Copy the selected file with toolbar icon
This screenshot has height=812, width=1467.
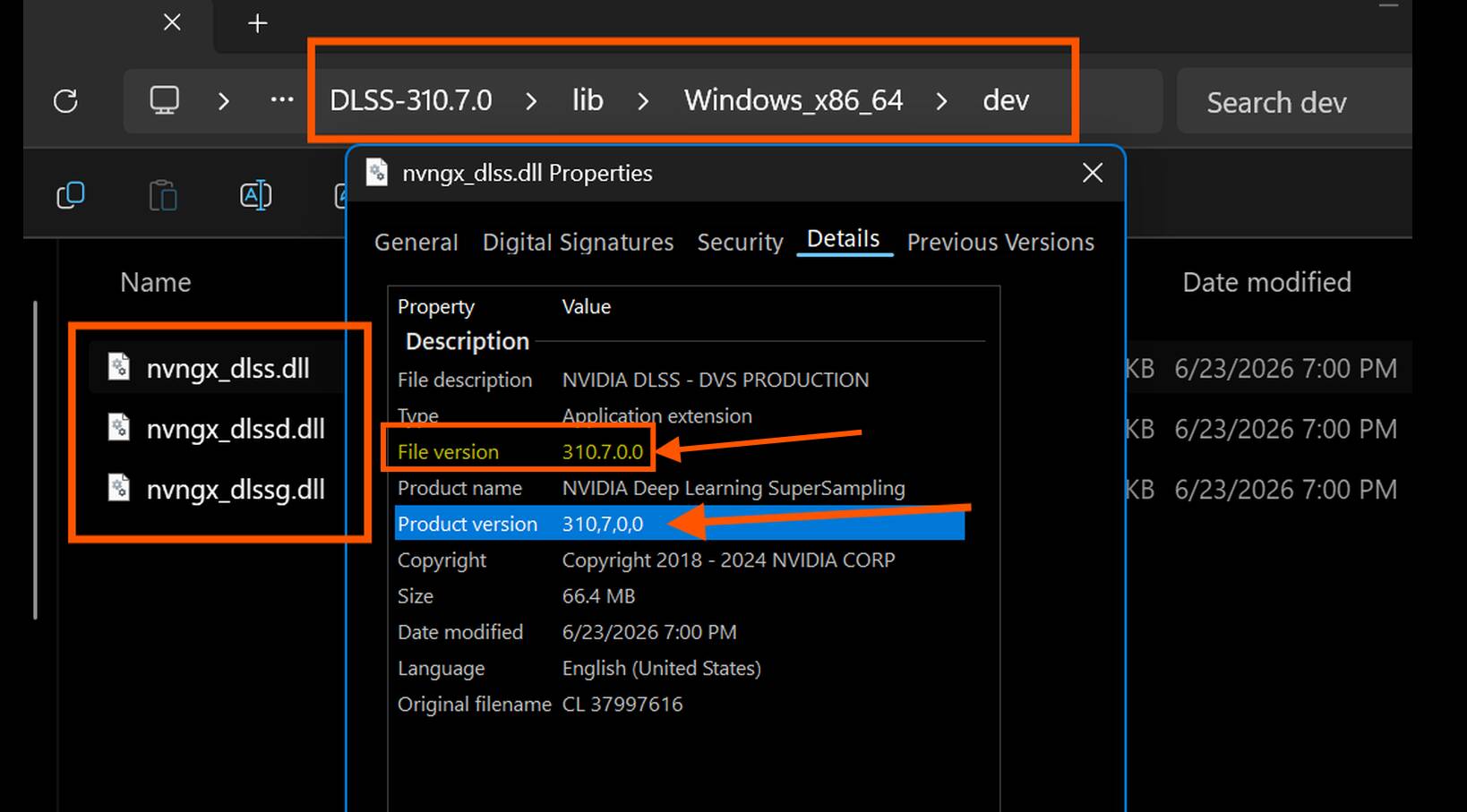(x=71, y=195)
